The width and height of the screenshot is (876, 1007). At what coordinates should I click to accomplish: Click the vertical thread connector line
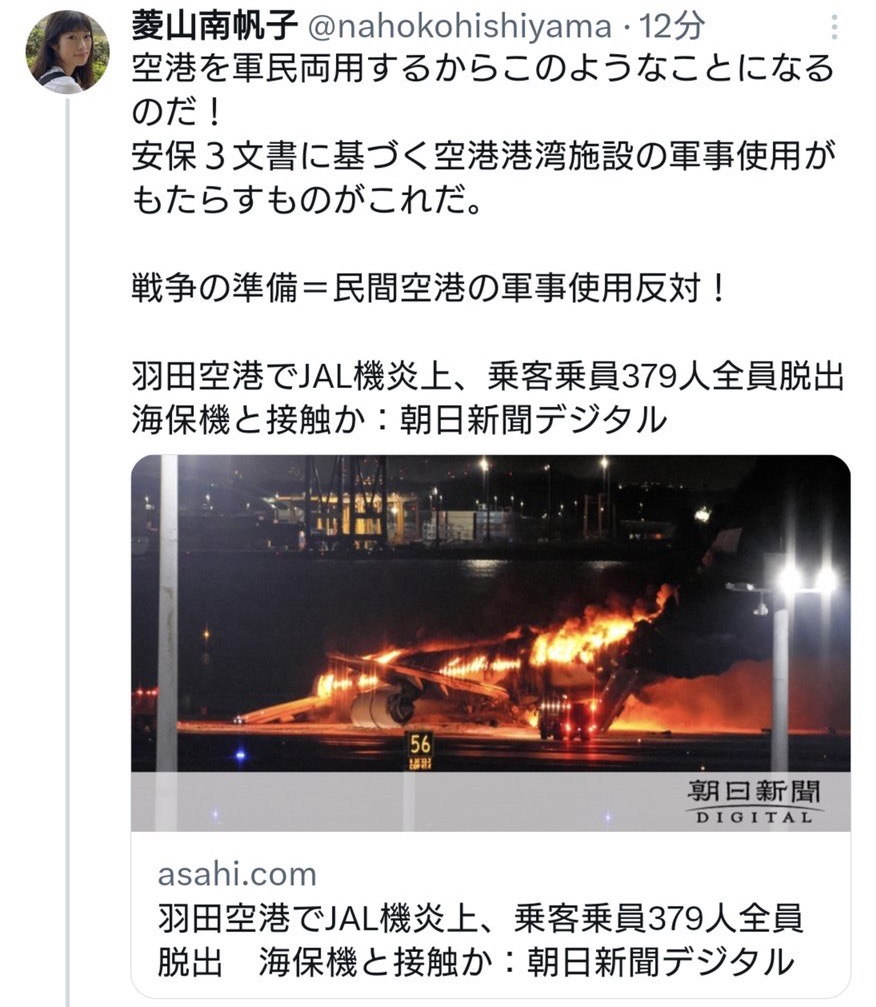click(67, 552)
